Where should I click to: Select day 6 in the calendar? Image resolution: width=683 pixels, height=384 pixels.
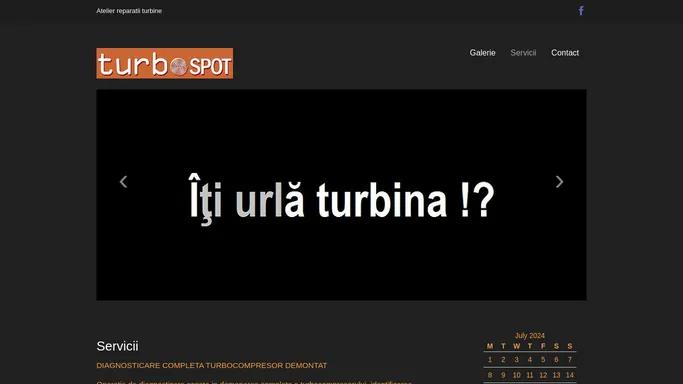556,360
